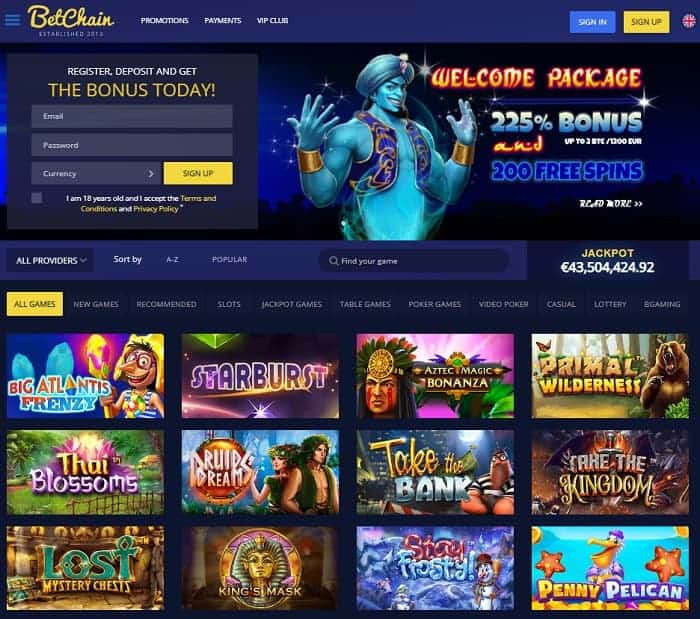The image size is (700, 619).
Task: Open the Penny Pelican game tile
Action: [610, 568]
